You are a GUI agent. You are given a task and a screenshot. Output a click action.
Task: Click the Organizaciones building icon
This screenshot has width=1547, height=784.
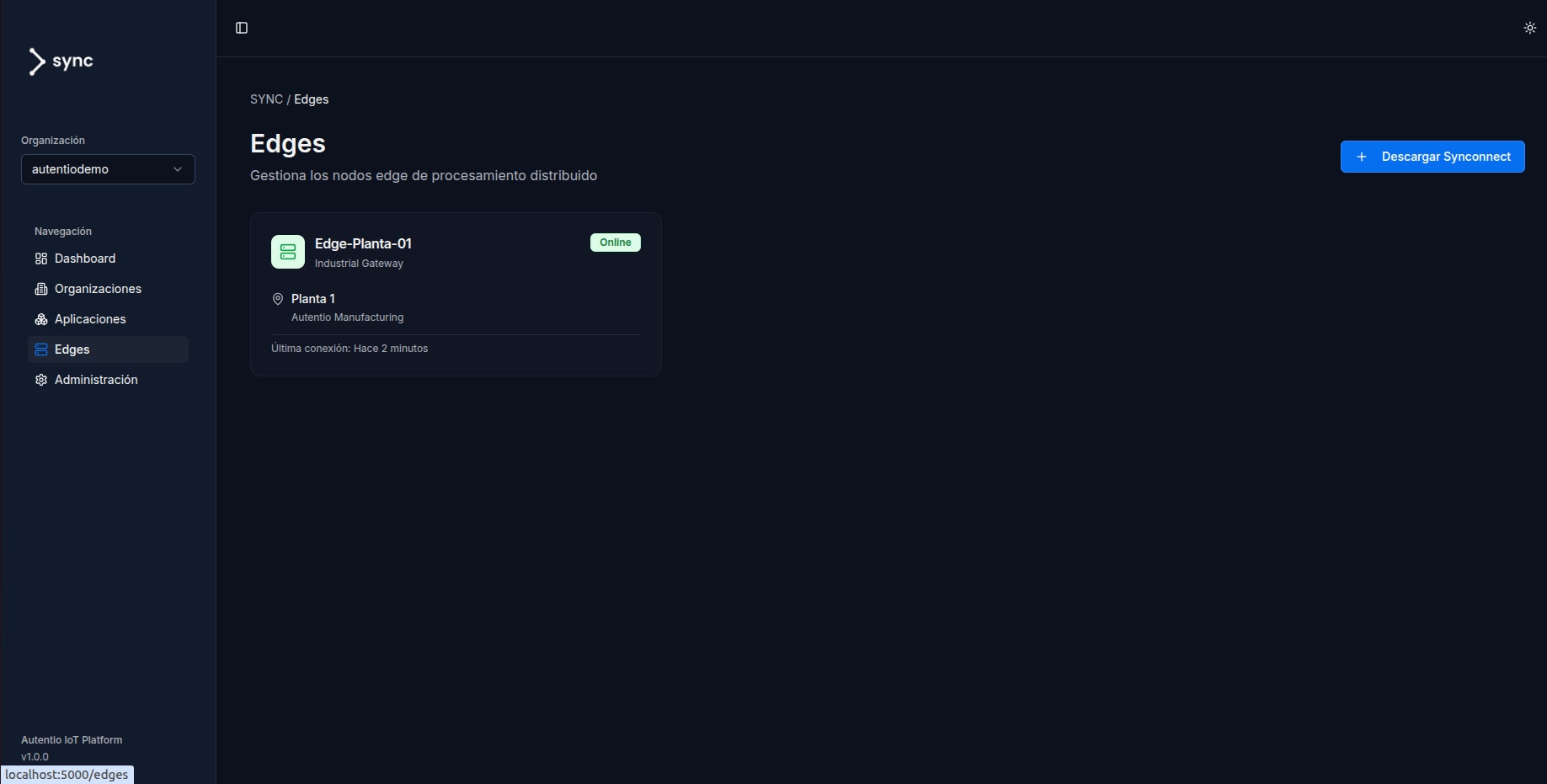[x=41, y=289]
